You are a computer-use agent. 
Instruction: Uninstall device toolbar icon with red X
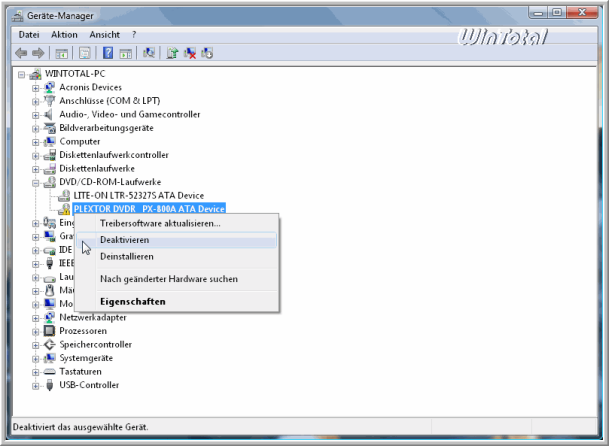point(190,53)
